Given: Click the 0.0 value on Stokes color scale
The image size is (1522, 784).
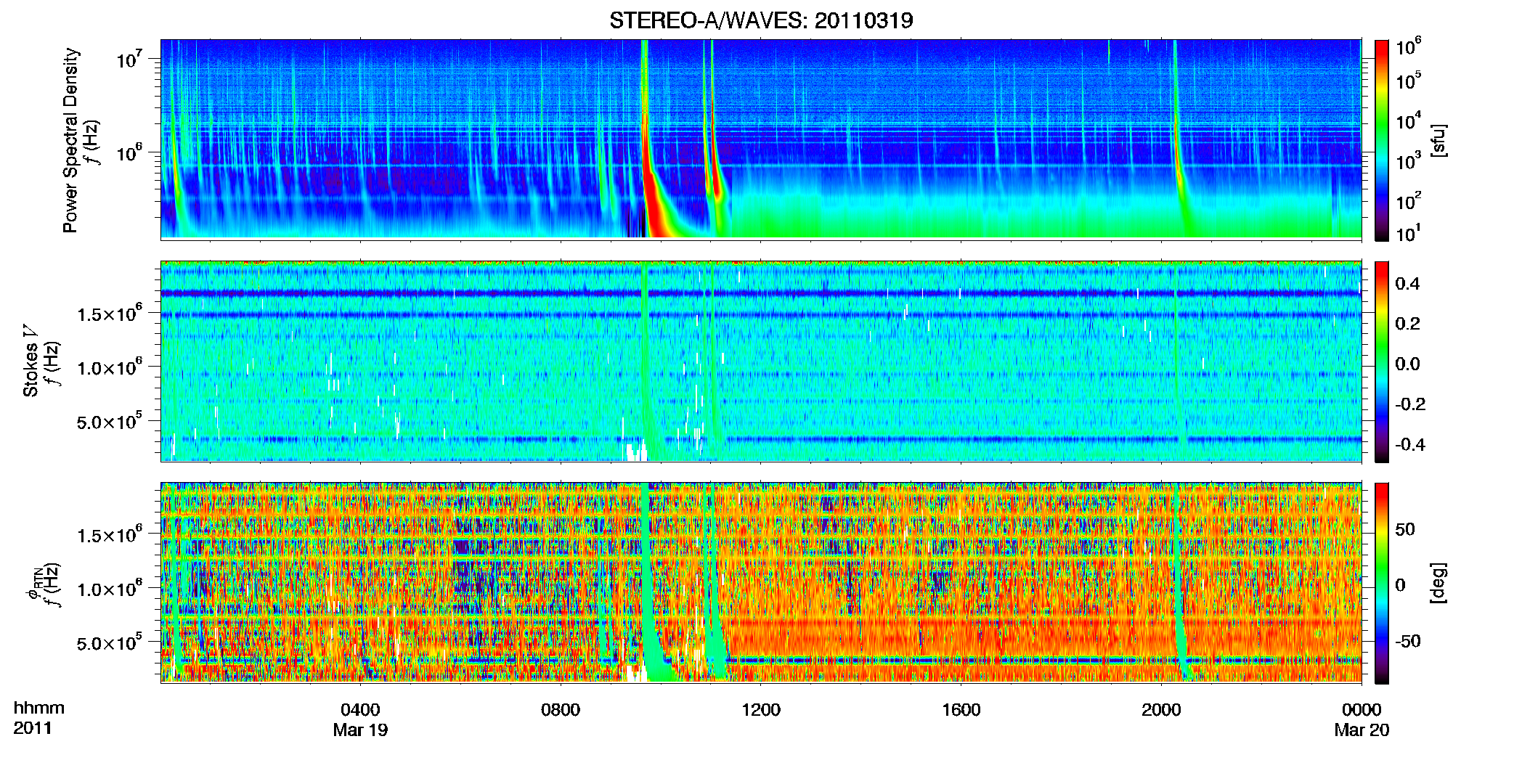Looking at the screenshot, I should 1407,364.
